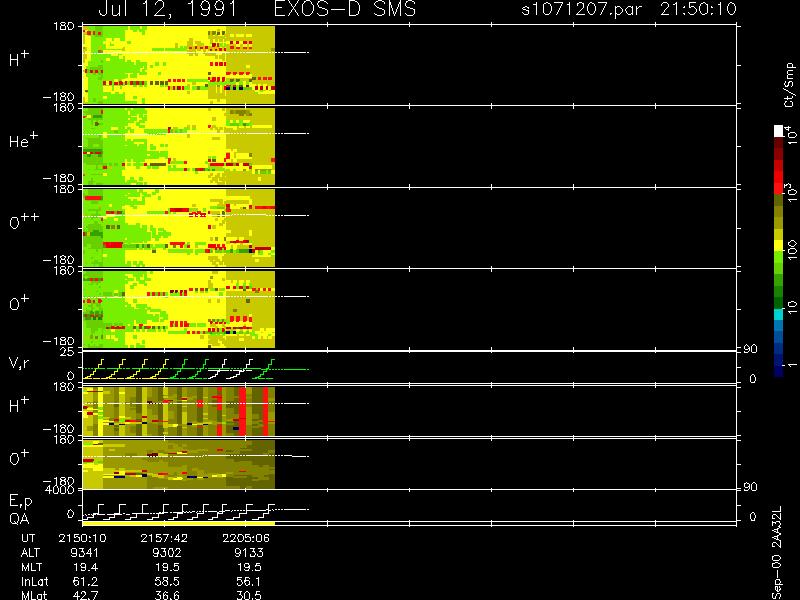Click the InLat row label
800x600 pixels.
(34, 581)
